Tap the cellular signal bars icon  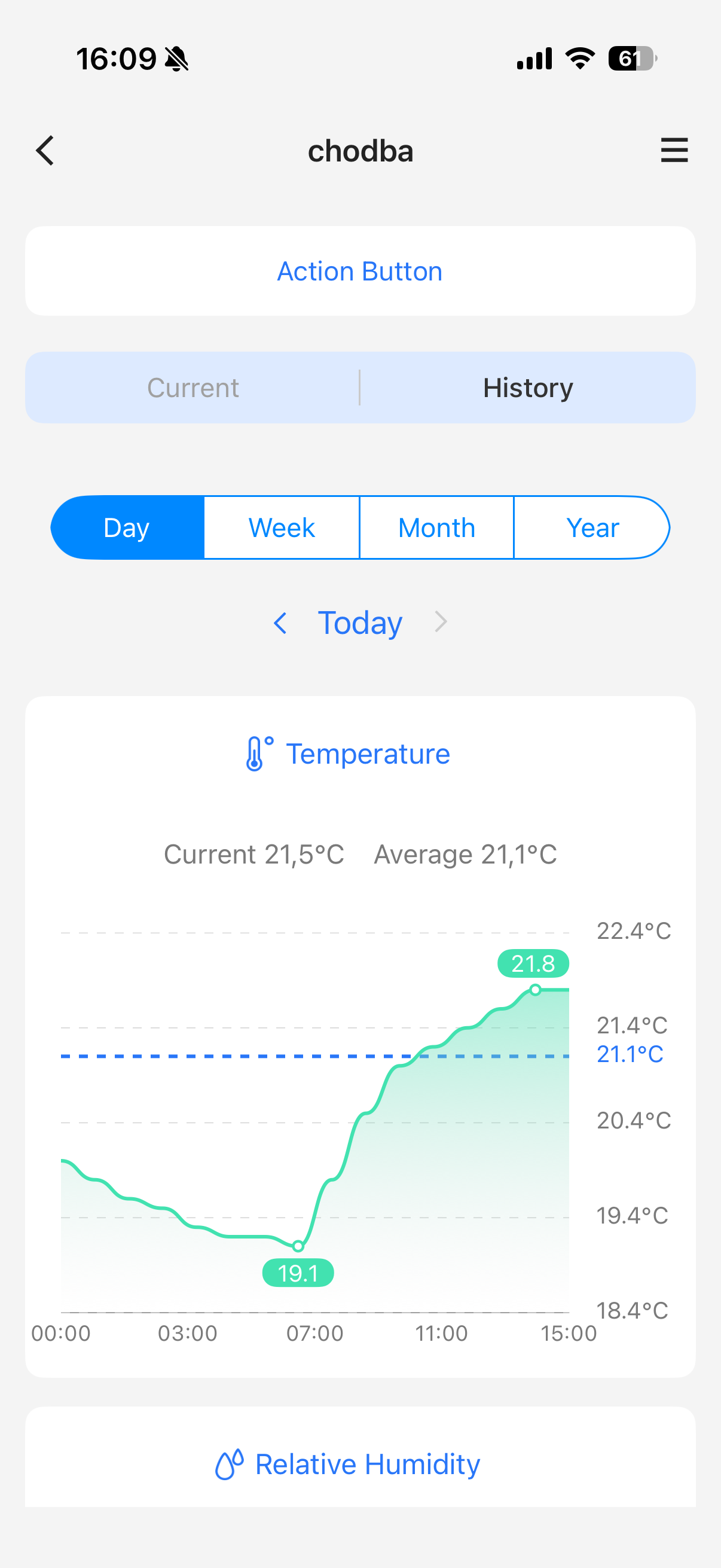pyautogui.click(x=534, y=59)
